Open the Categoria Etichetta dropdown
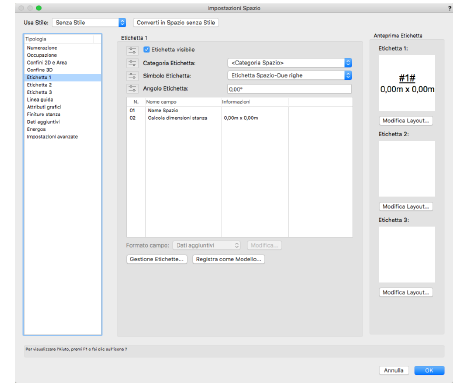Image resolution: width=461 pixels, height=391 pixels. pos(290,63)
